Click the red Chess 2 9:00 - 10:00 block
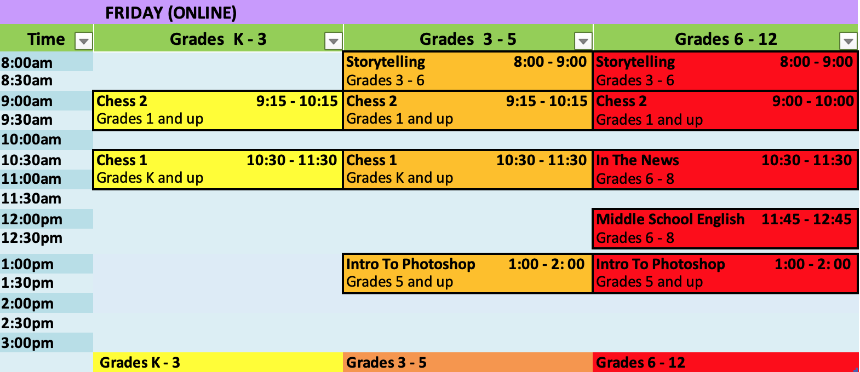 pos(726,110)
